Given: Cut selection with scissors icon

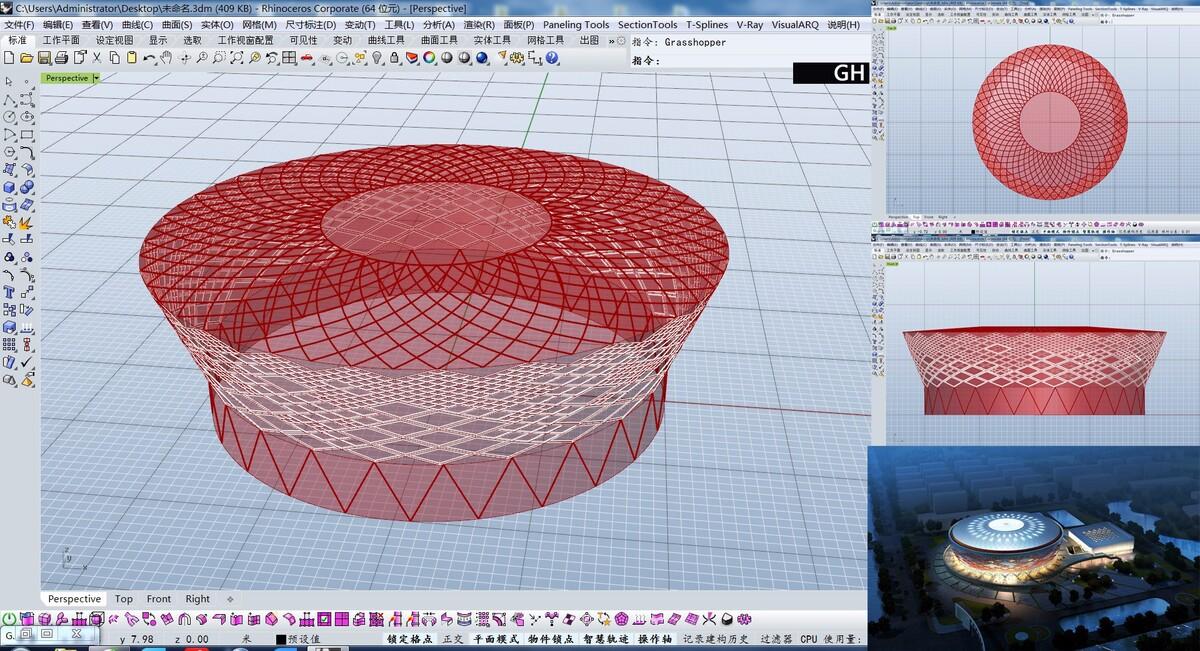Looking at the screenshot, I should 97,58.
